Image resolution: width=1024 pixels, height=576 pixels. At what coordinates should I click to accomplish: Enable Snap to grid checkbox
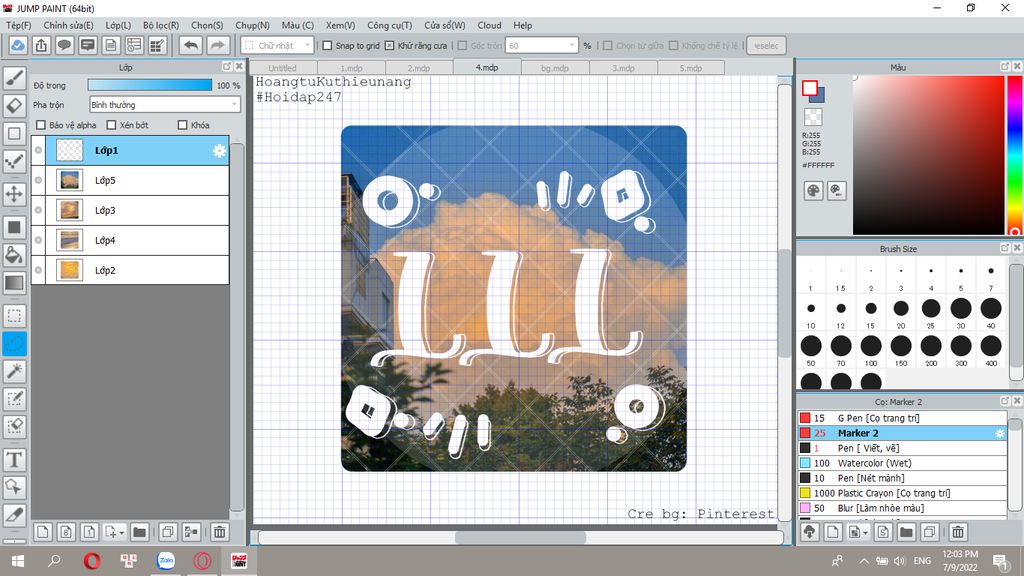tap(327, 46)
